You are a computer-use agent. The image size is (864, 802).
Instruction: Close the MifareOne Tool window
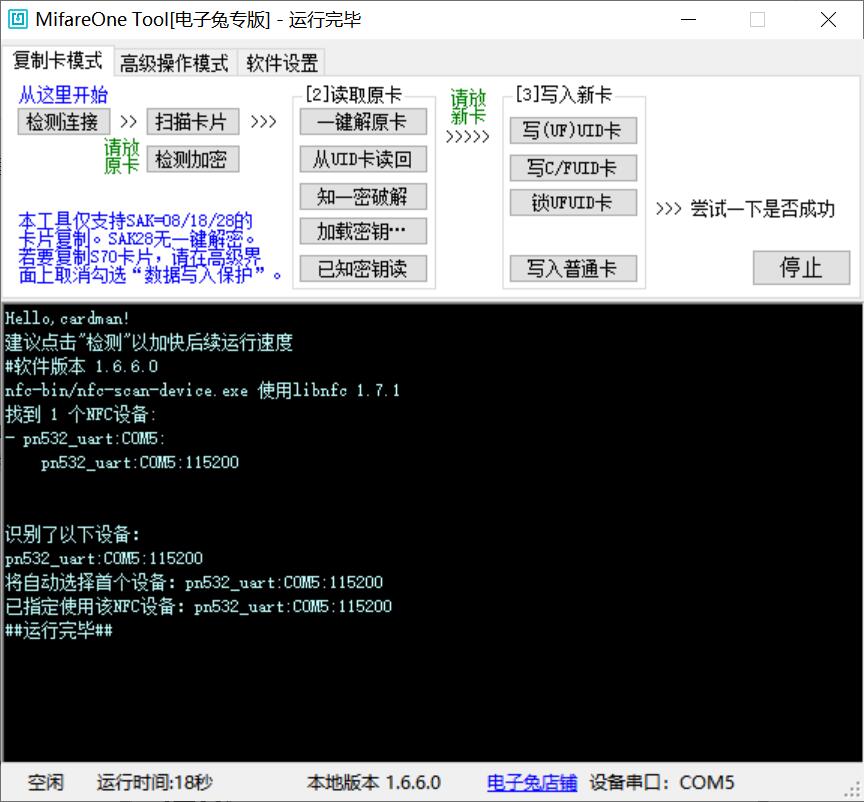[828, 20]
